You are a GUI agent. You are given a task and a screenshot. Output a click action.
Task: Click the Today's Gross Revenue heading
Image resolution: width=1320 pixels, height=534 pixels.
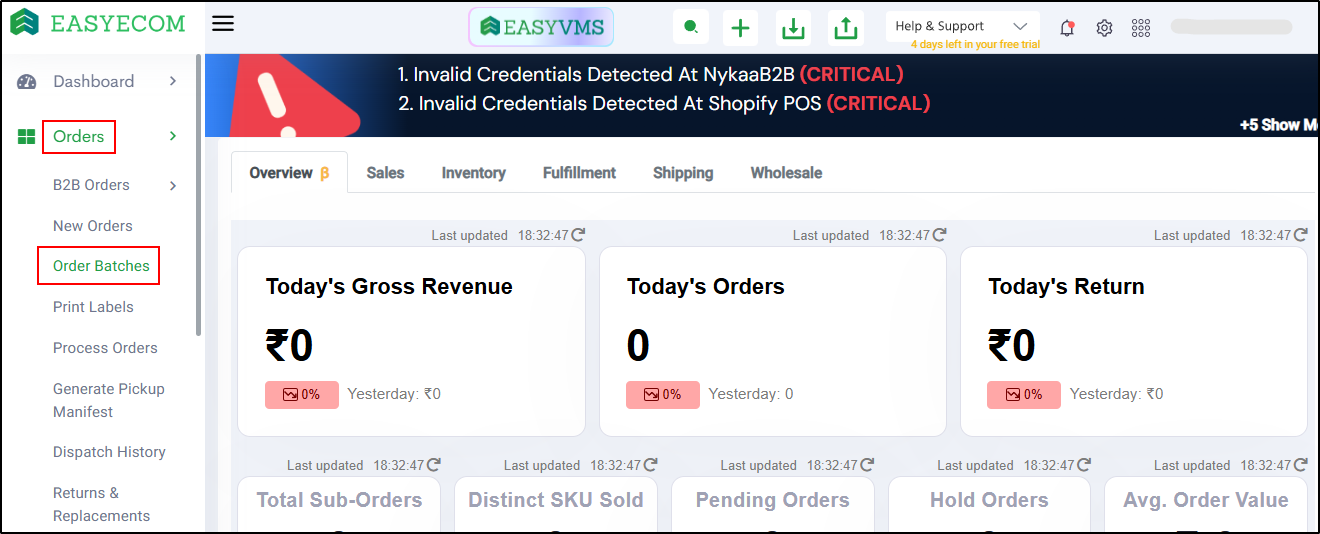pos(389,287)
